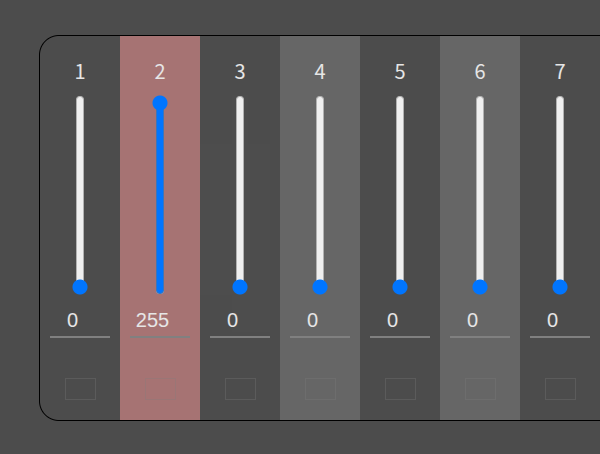Screen dimensions: 600x454
Task: Focus the channel 7 value field
Action: [560, 321]
